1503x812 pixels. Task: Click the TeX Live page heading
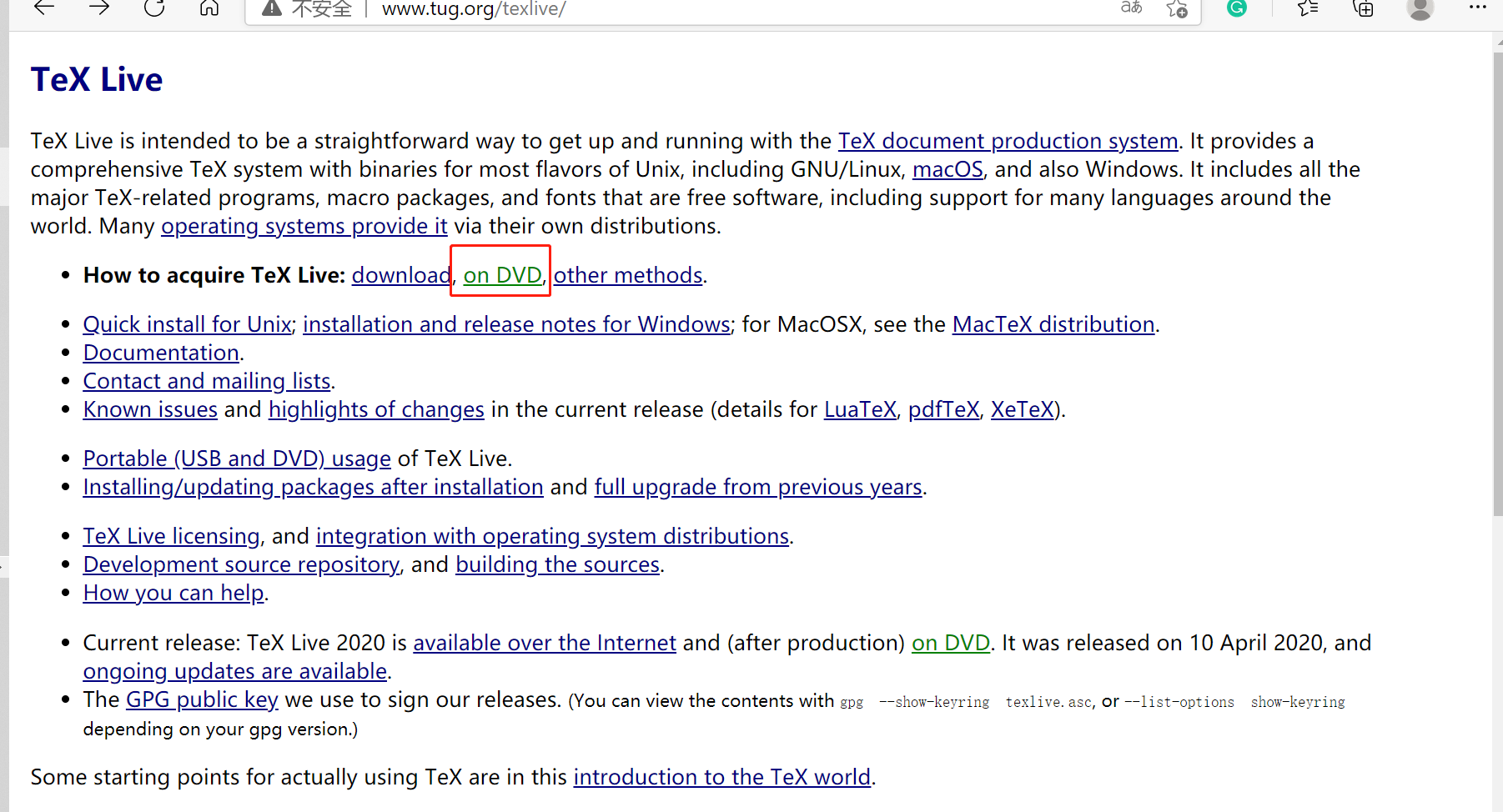point(97,80)
